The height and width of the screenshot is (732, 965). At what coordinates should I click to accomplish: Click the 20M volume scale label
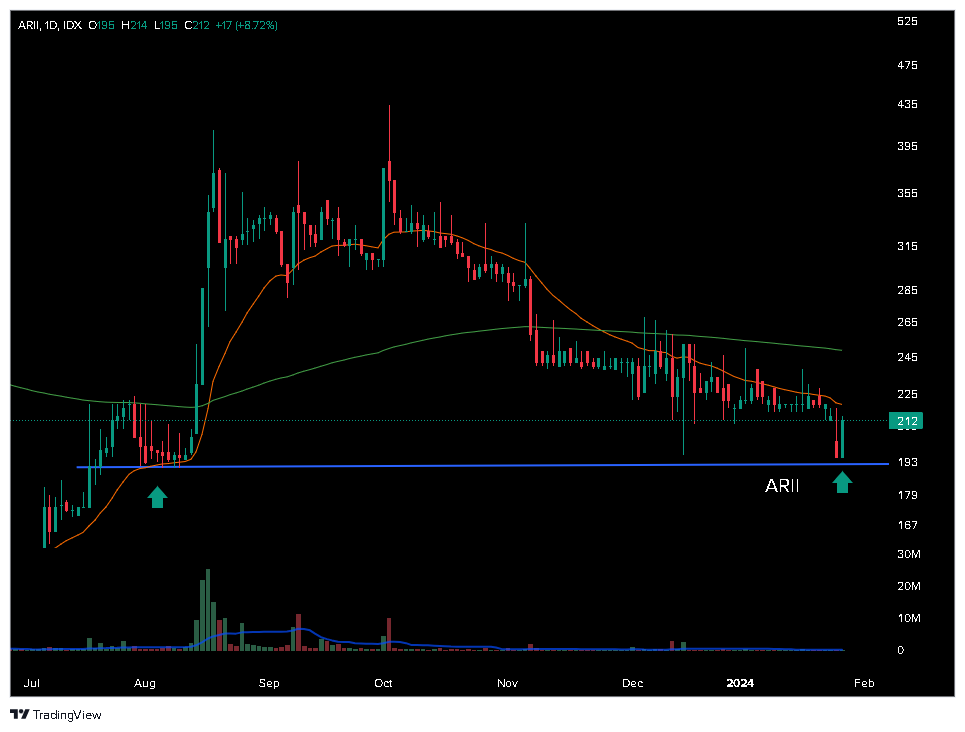(x=908, y=586)
